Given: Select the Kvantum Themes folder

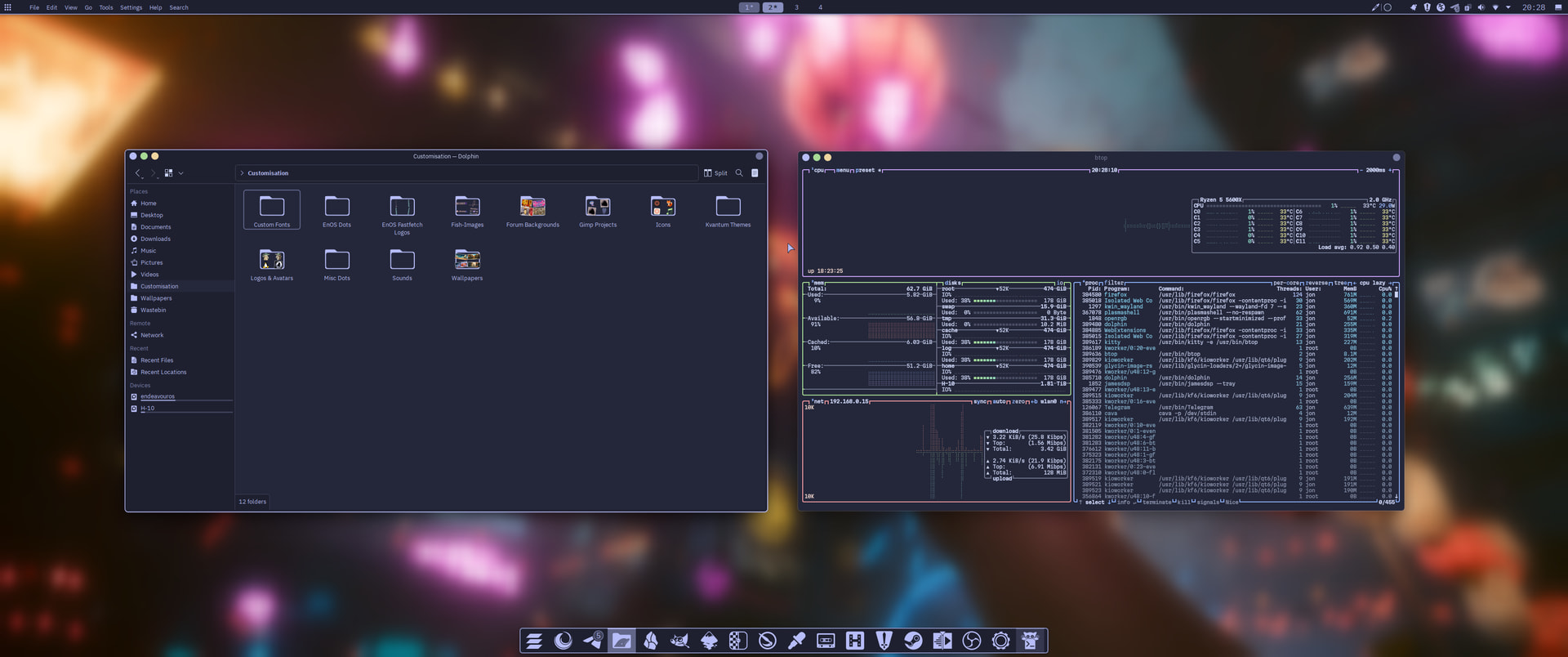Looking at the screenshot, I should (x=728, y=212).
